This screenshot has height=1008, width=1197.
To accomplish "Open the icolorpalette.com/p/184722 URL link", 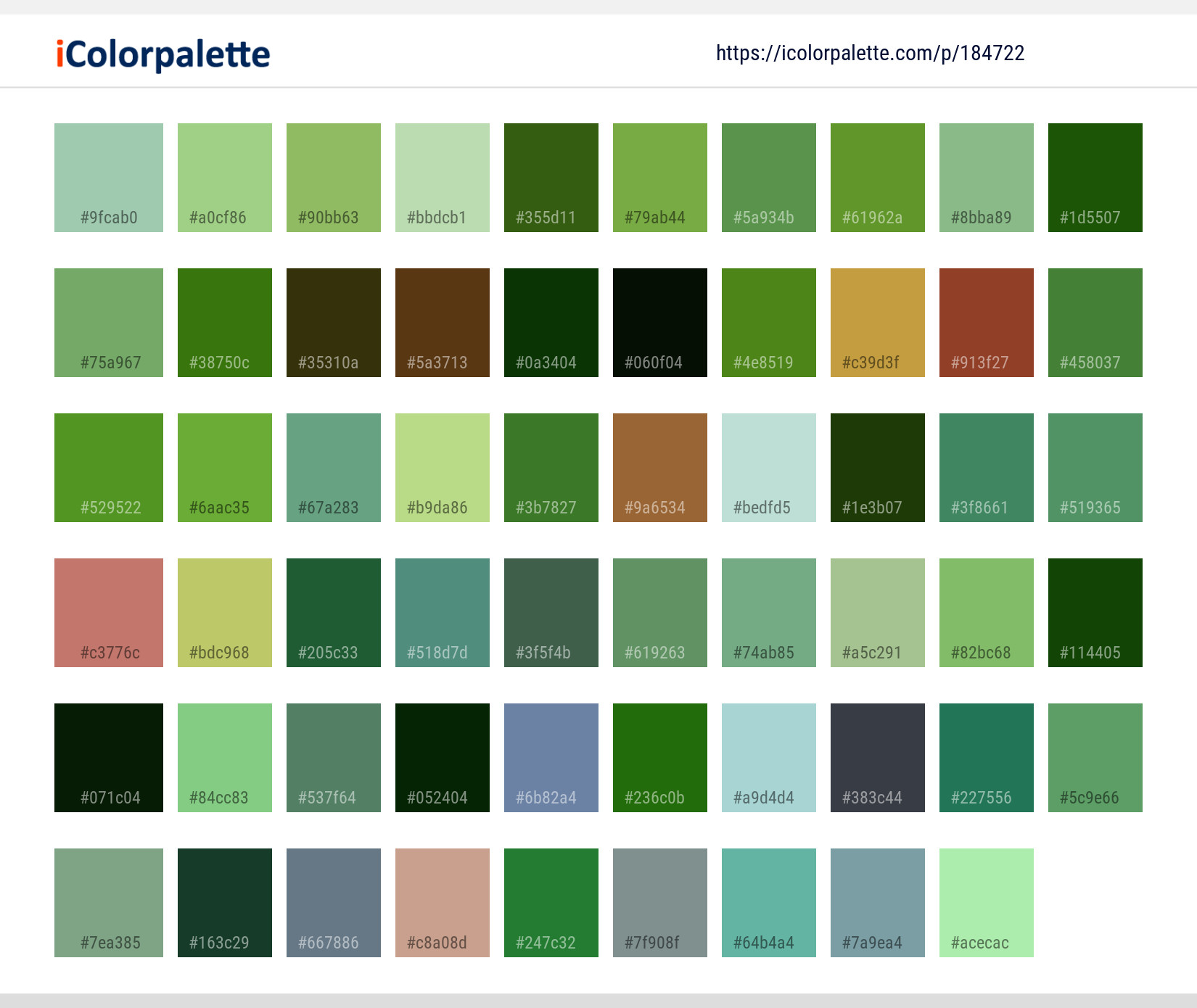I will (x=870, y=53).
